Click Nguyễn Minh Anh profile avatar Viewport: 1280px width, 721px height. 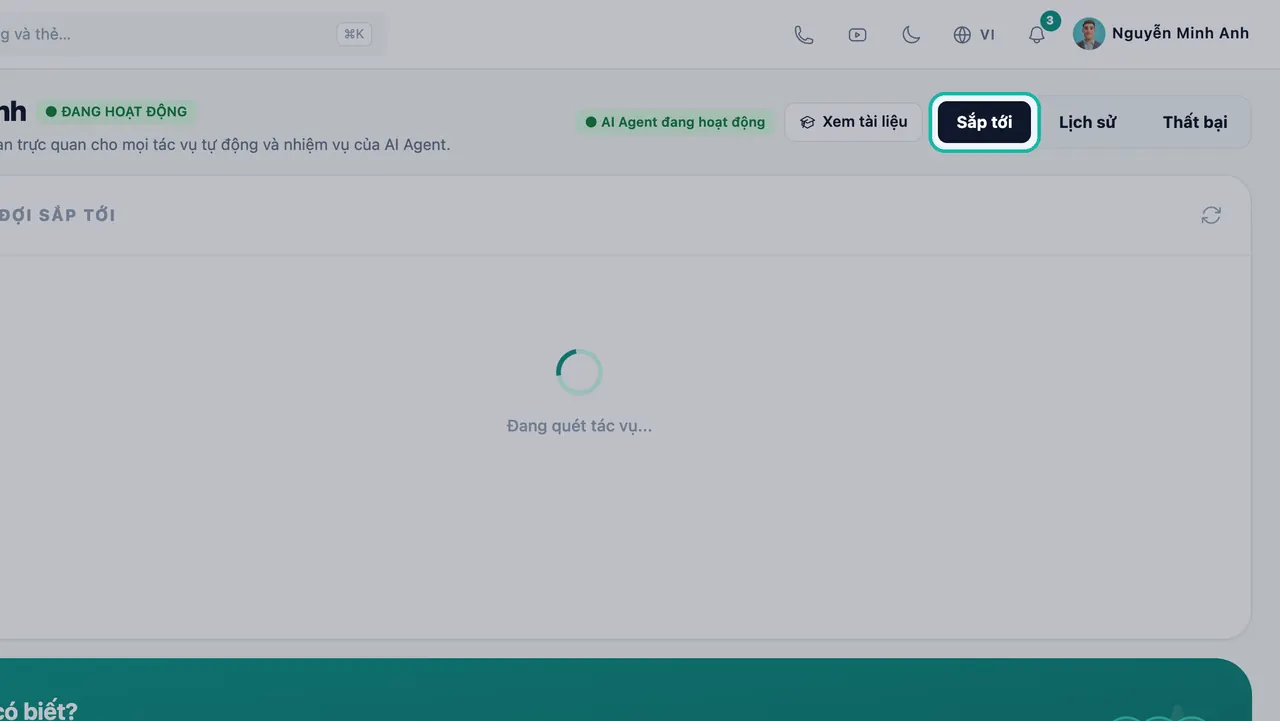pos(1089,34)
